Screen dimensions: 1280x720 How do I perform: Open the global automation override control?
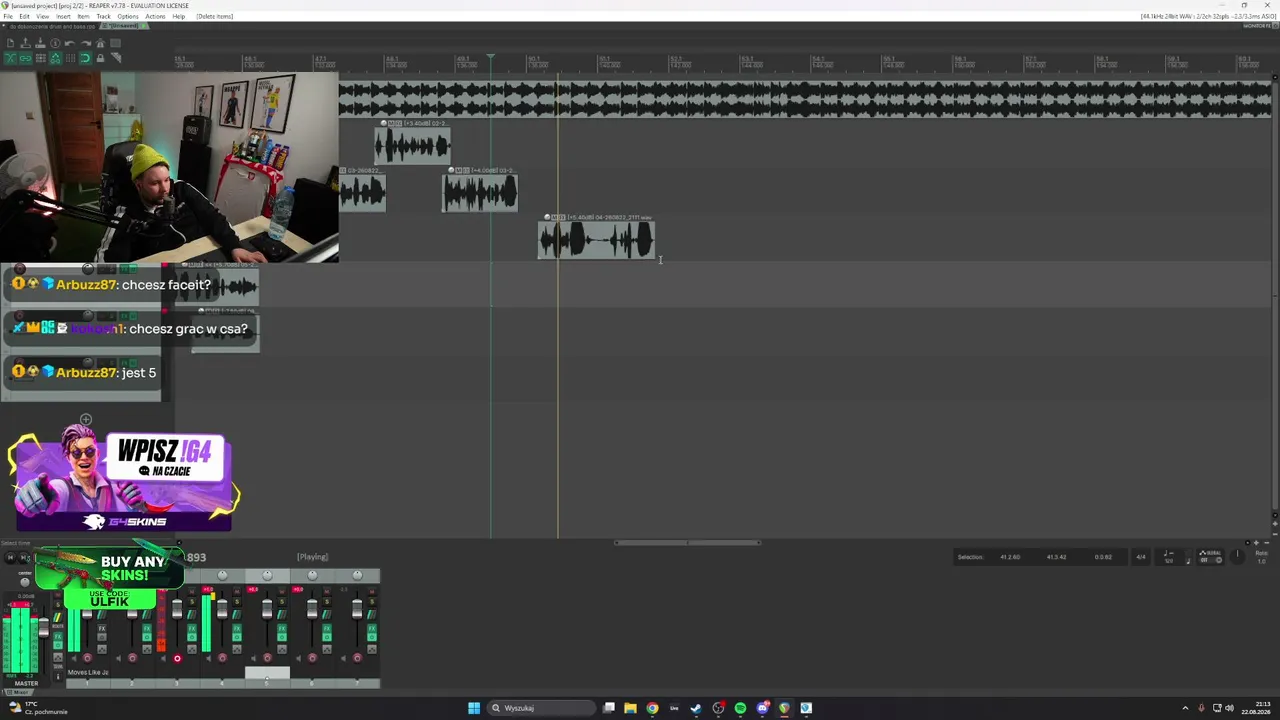click(1209, 556)
